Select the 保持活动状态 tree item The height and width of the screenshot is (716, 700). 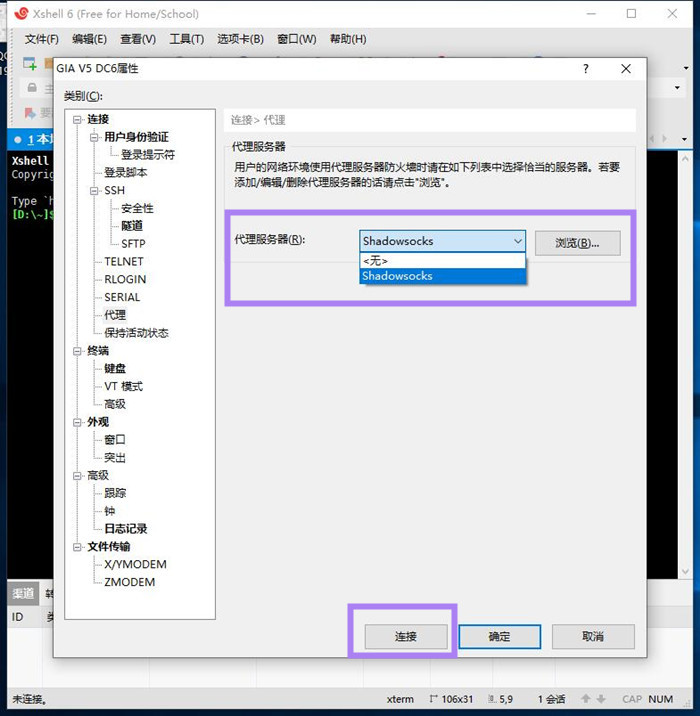click(x=137, y=333)
